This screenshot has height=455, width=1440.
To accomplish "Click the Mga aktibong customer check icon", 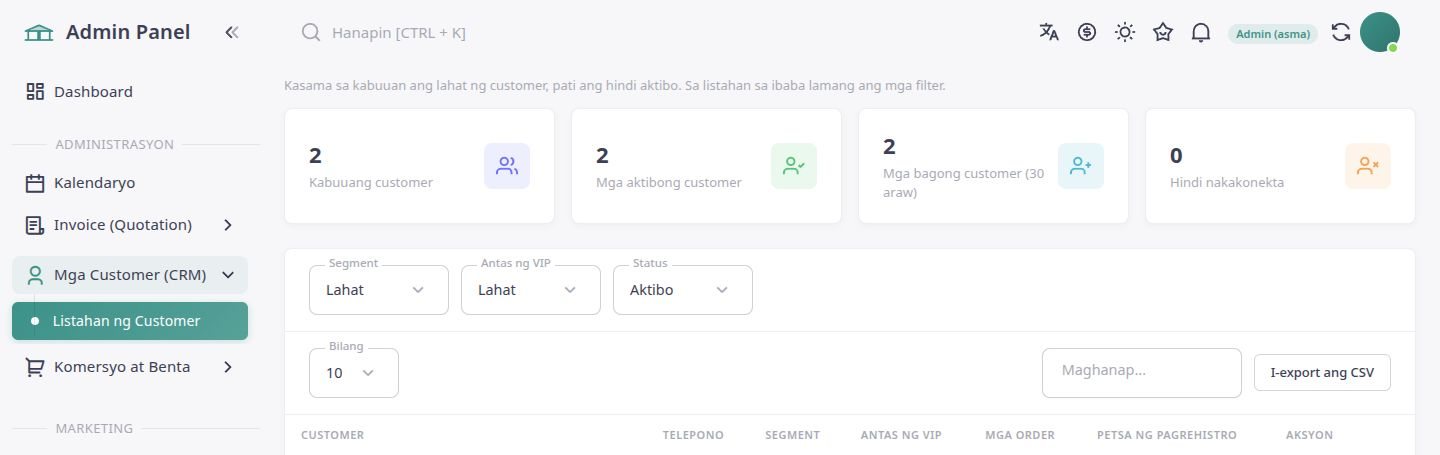I will pos(794,166).
